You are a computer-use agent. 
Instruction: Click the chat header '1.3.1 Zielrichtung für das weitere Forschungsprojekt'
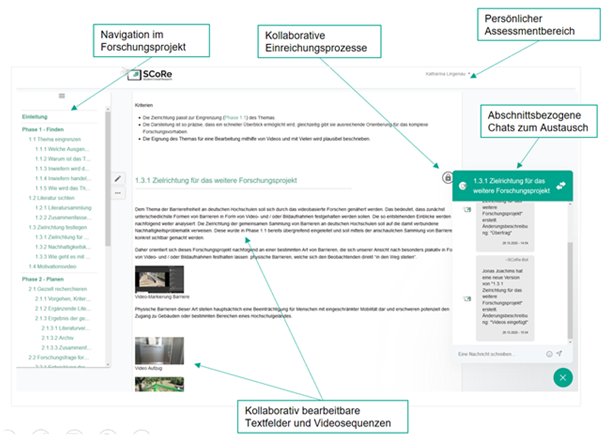pyautogui.click(x=511, y=186)
